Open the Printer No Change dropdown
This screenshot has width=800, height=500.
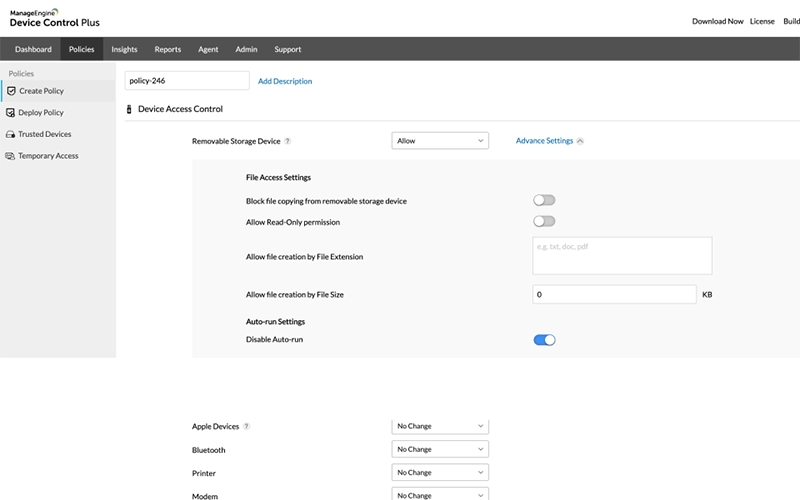click(440, 473)
